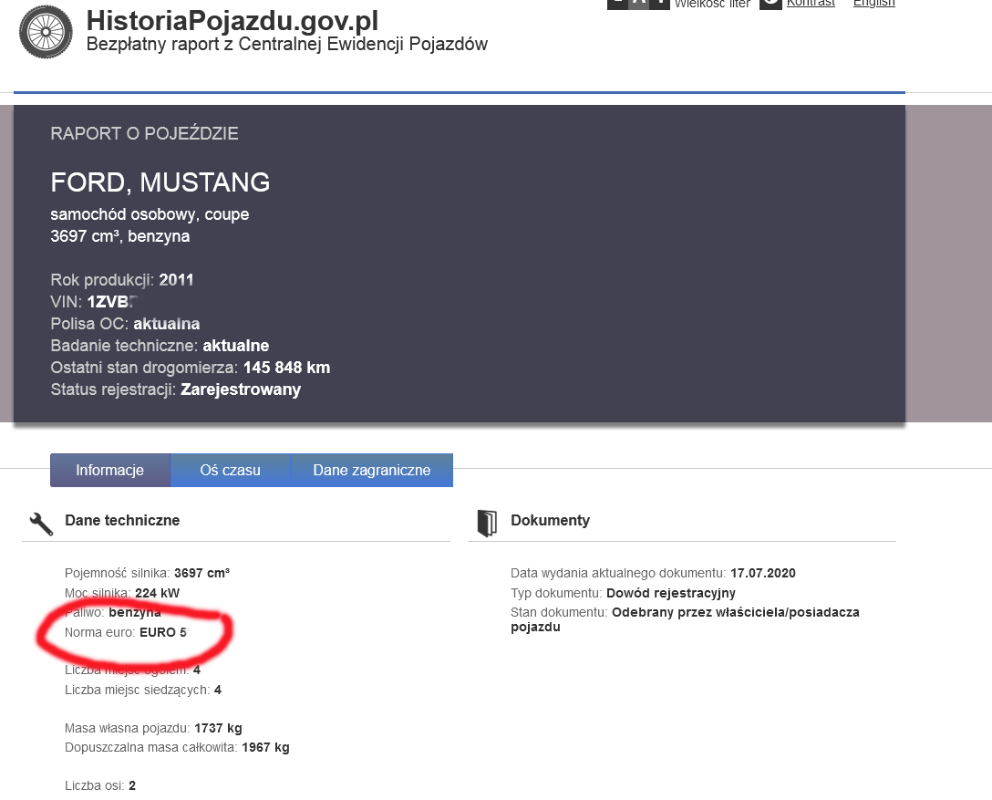Switch the language via the English link
992x800 pixels.
tap(873, 3)
